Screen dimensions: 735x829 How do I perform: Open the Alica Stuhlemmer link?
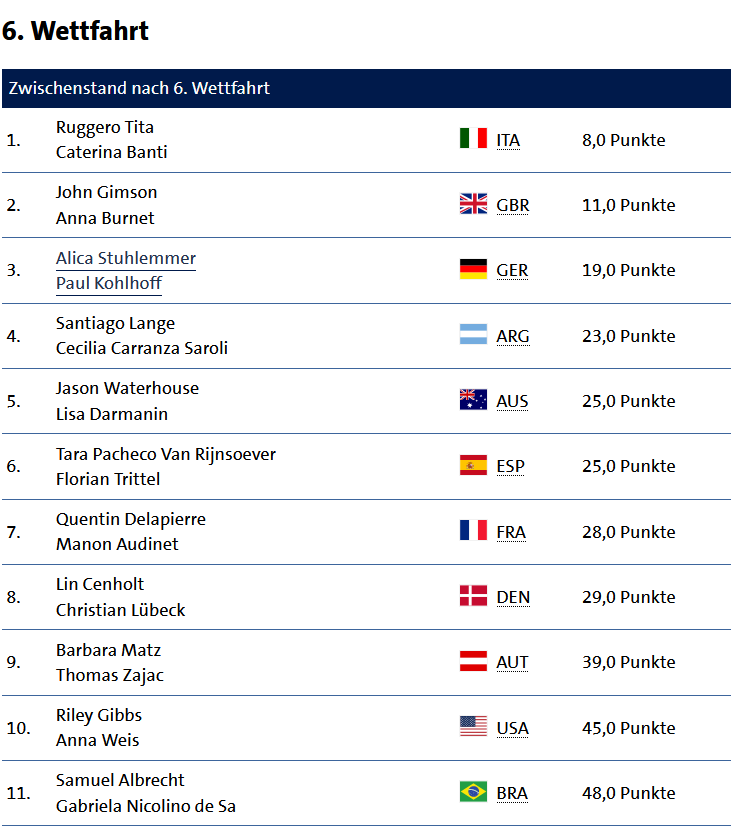coord(126,258)
